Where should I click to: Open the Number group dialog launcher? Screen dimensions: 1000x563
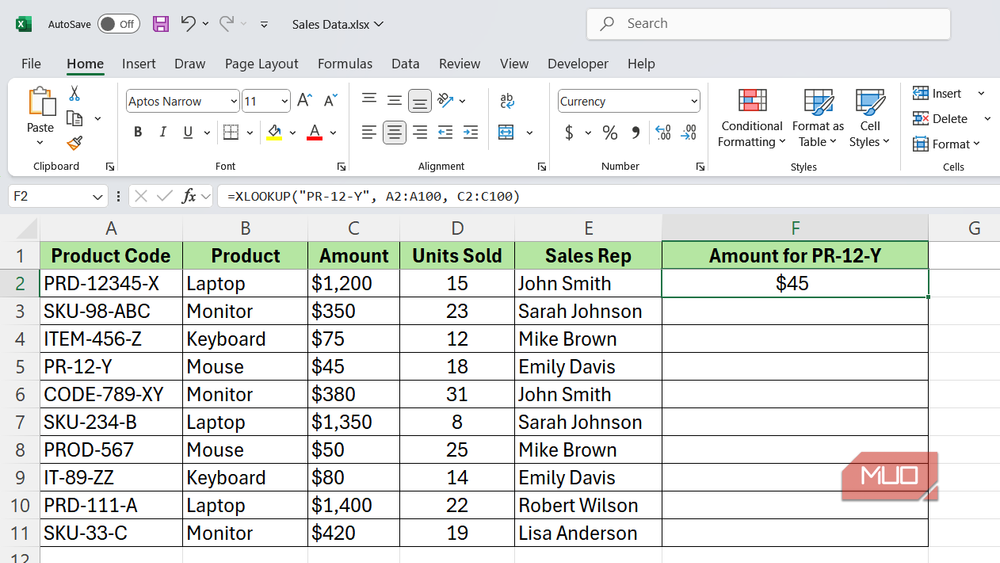700,166
